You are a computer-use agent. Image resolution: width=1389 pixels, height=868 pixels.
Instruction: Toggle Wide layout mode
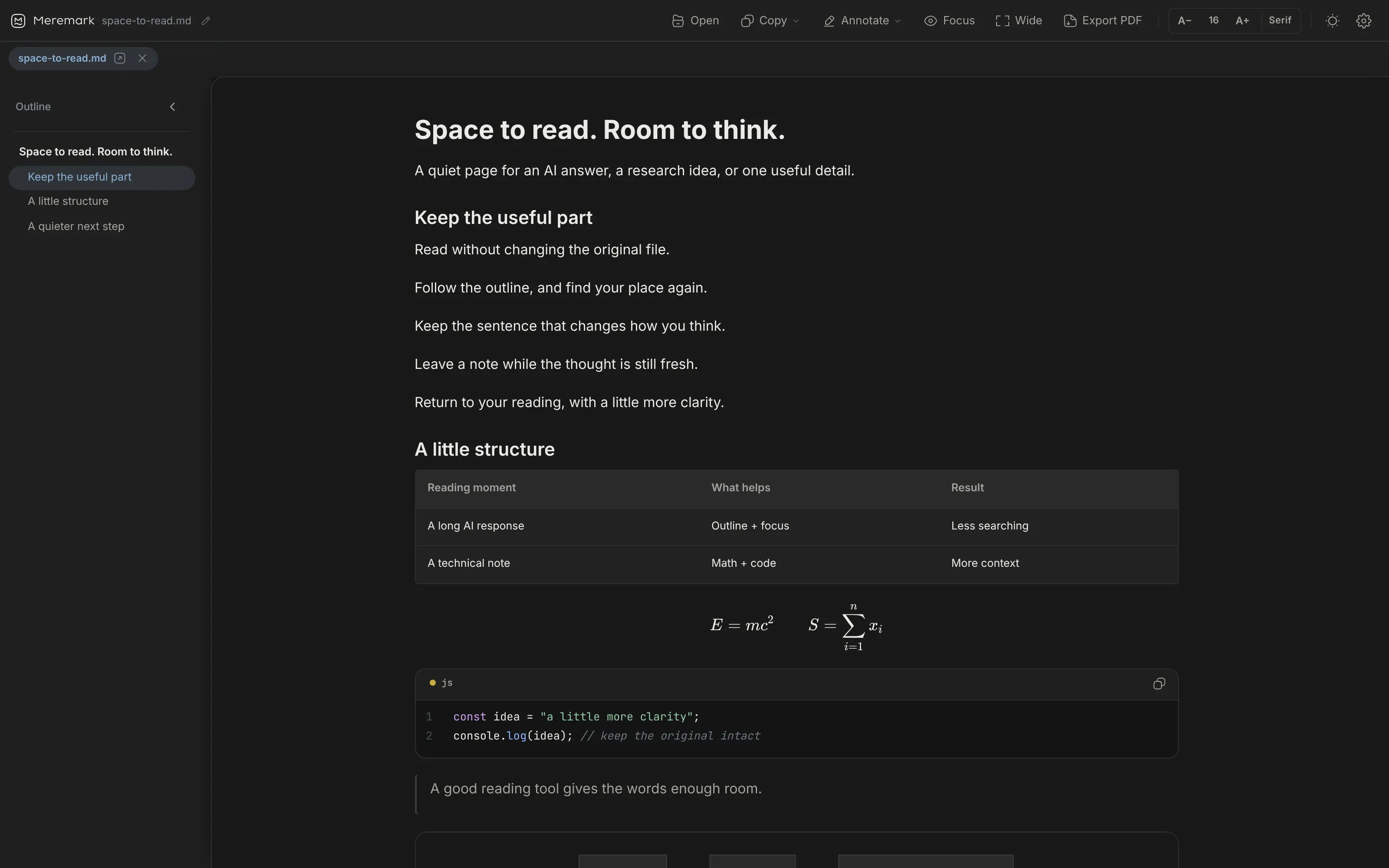pos(1019,21)
